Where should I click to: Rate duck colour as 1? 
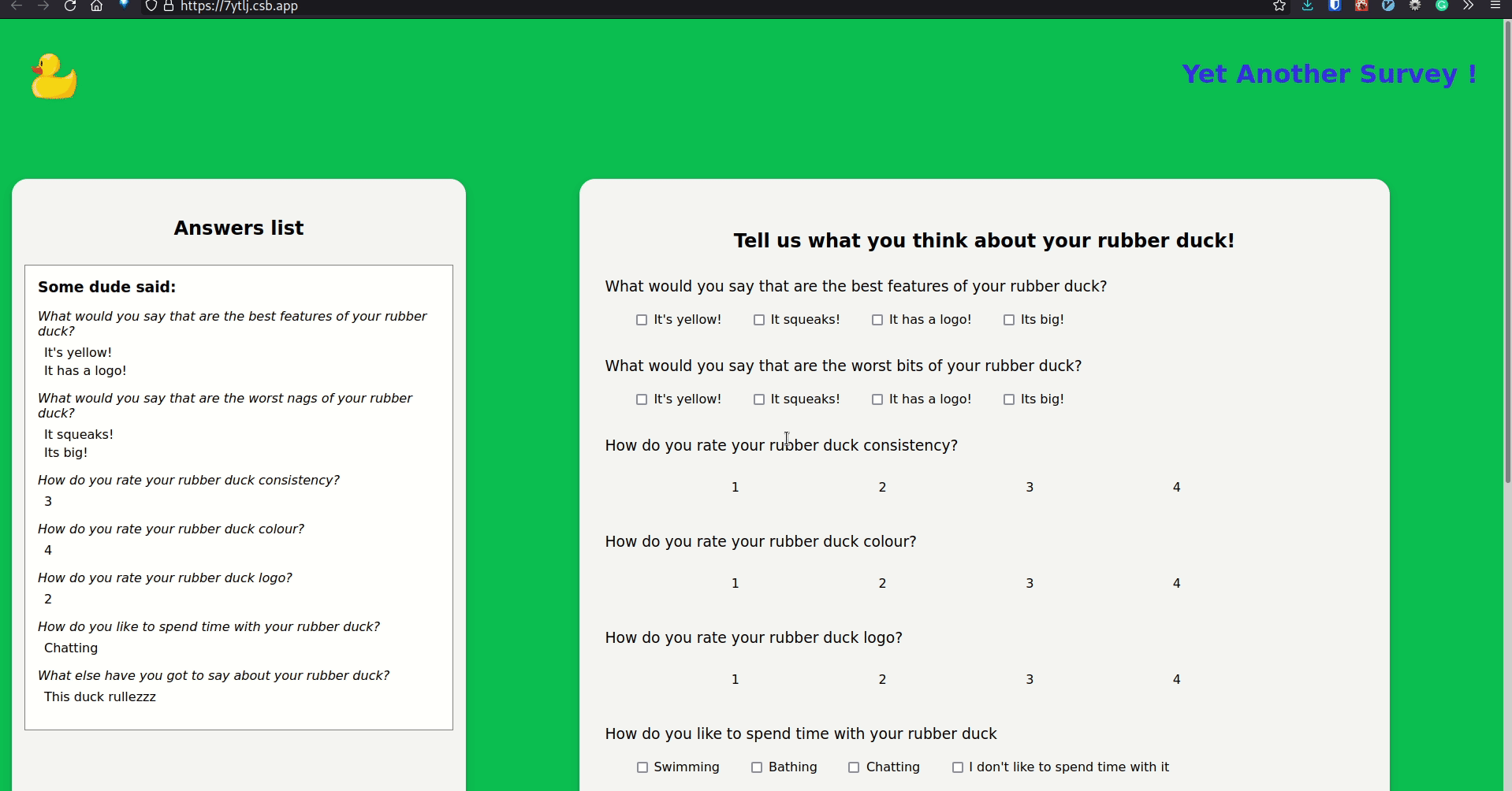point(735,584)
